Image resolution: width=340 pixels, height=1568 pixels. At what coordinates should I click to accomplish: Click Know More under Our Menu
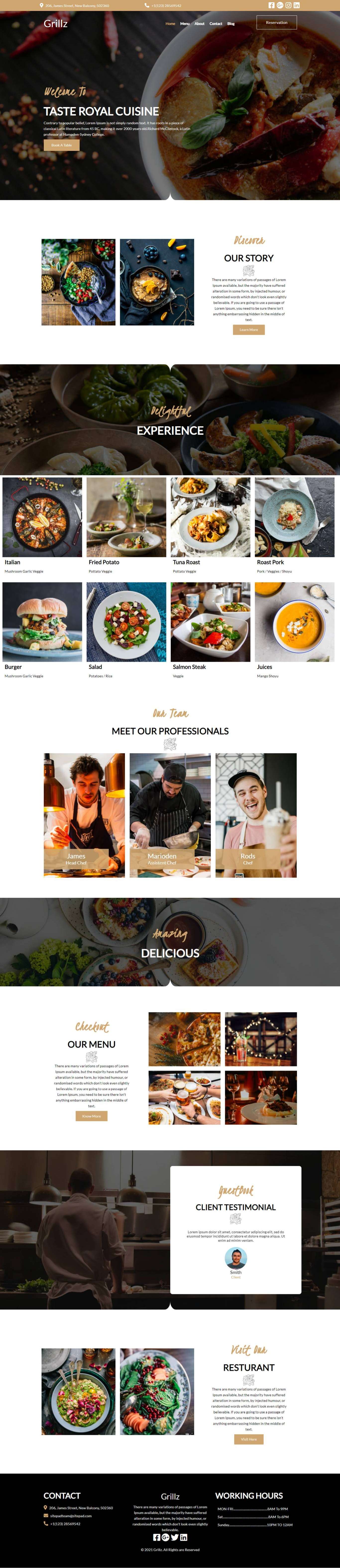click(91, 1116)
